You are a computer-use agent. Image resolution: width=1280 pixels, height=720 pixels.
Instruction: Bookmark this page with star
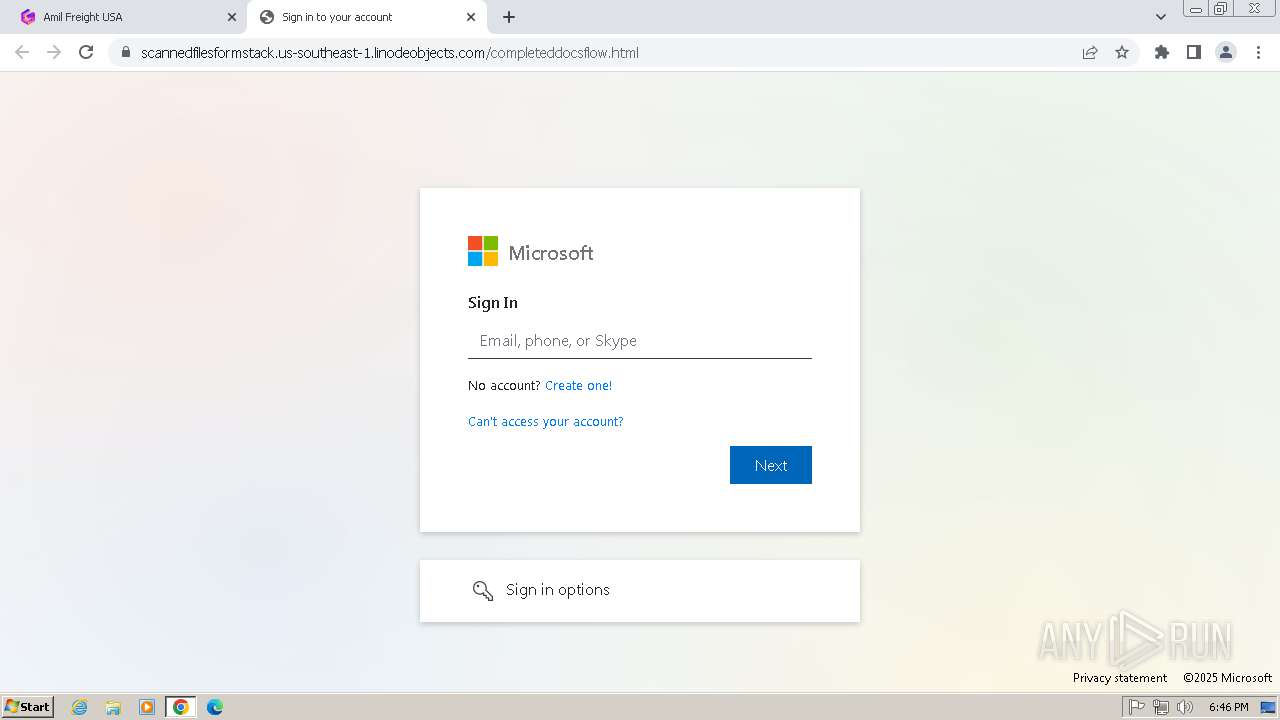(1122, 52)
